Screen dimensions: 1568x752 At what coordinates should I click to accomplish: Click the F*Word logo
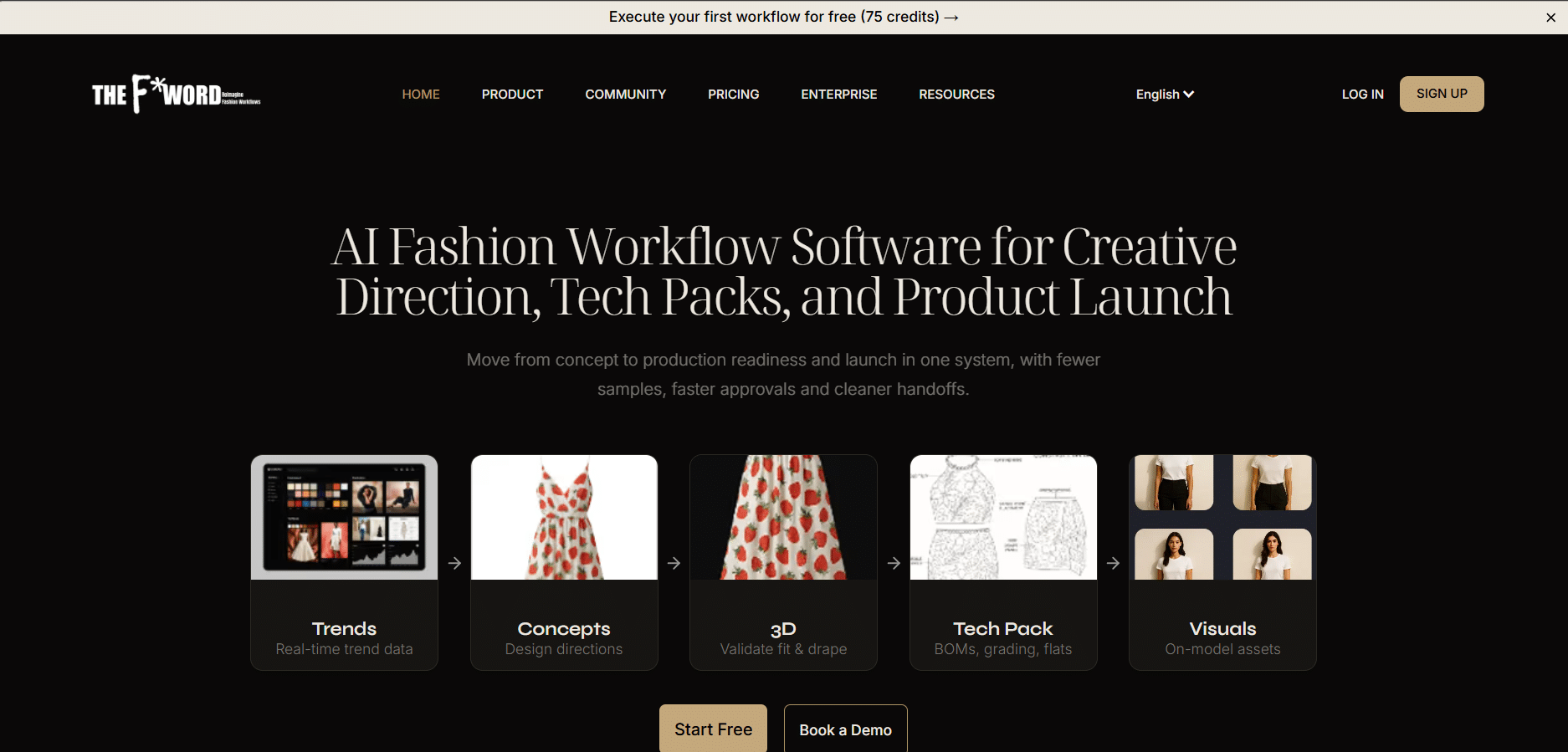point(177,95)
